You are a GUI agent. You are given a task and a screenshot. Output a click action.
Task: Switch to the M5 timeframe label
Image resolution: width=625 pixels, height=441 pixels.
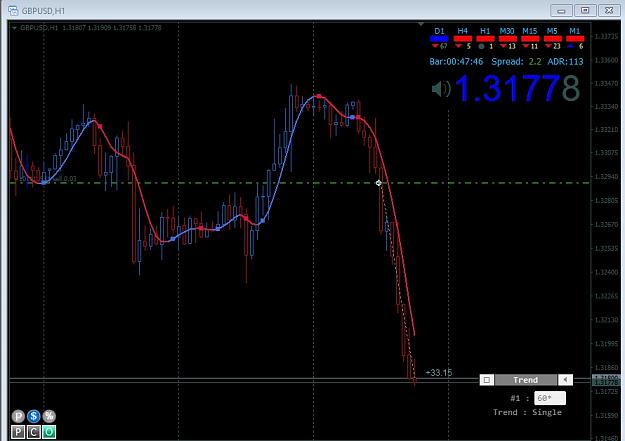(x=552, y=31)
